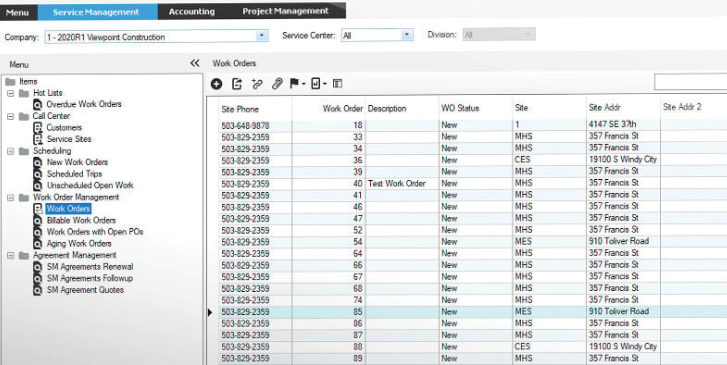Click the Items root folder icon
The height and width of the screenshot is (365, 727).
point(10,82)
